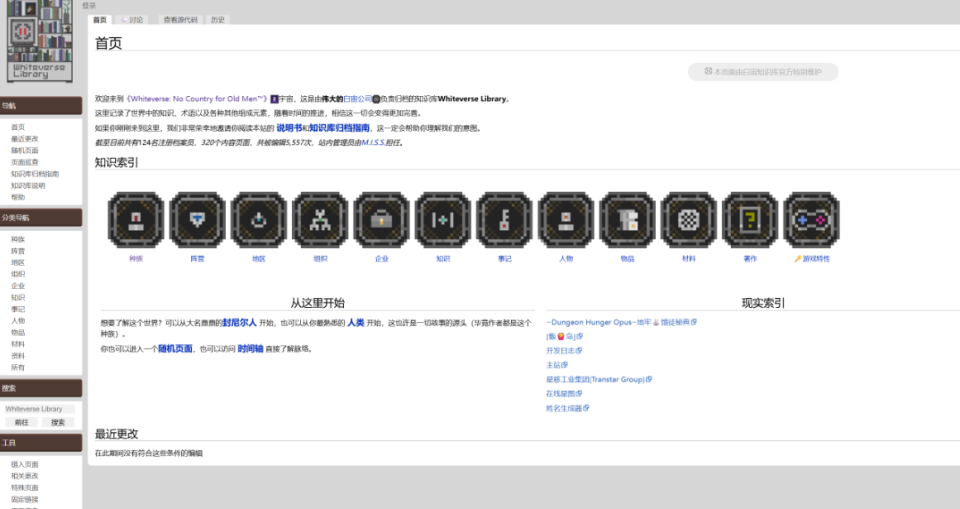
Task: Switch to the 历史 tab
Action: (x=217, y=20)
